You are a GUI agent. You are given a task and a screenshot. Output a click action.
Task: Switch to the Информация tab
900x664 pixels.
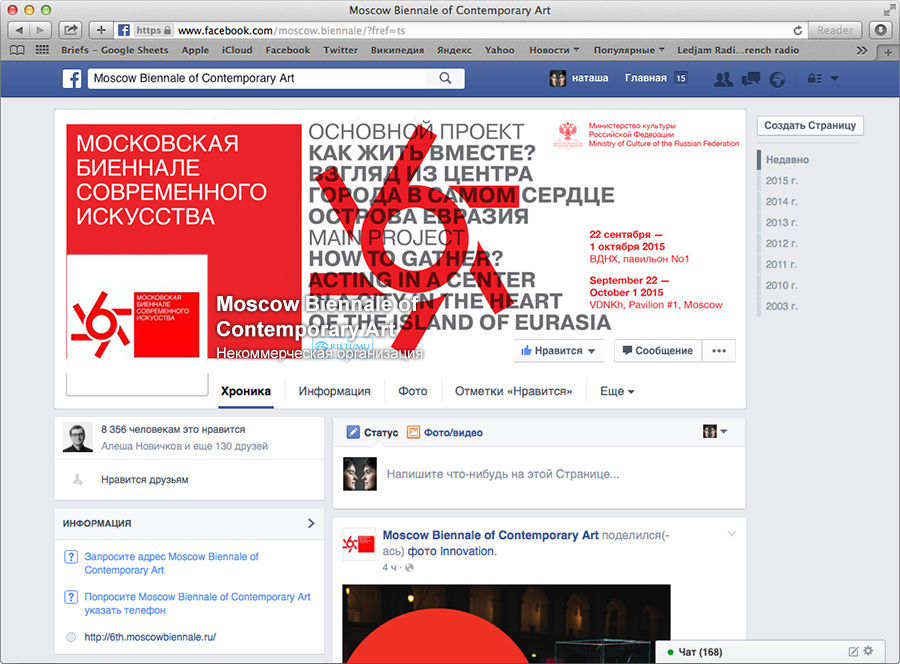pos(334,392)
